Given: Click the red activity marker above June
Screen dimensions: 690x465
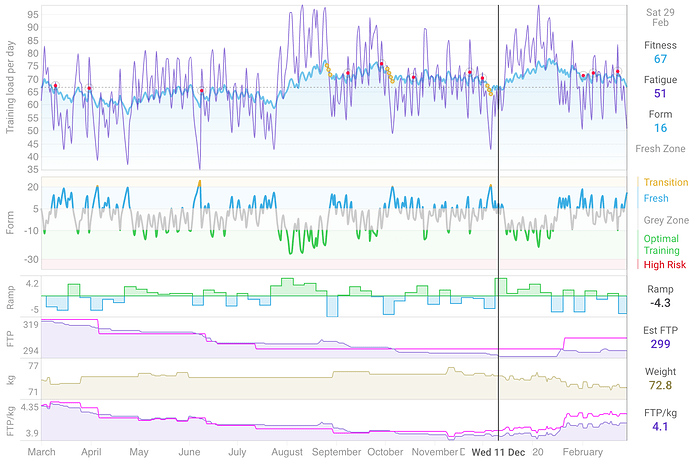Looking at the screenshot, I should click(x=202, y=91).
